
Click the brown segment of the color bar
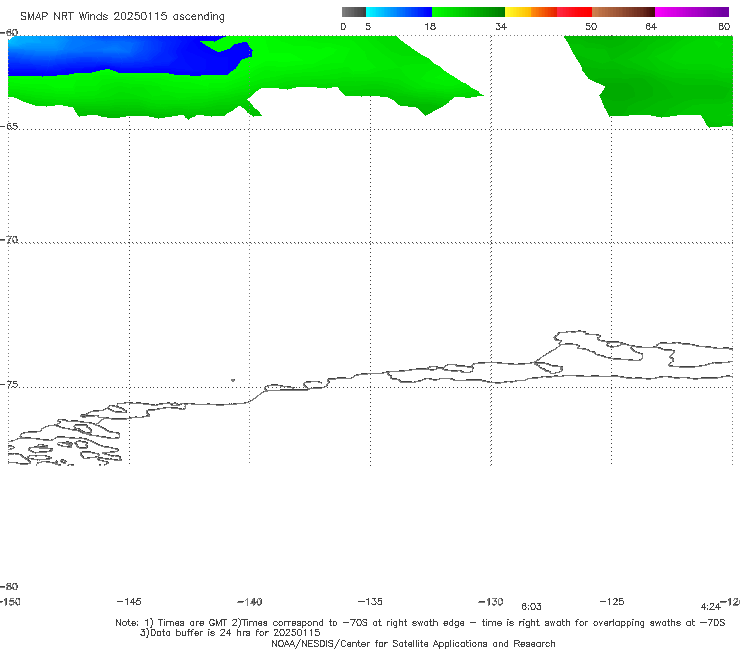click(x=623, y=12)
